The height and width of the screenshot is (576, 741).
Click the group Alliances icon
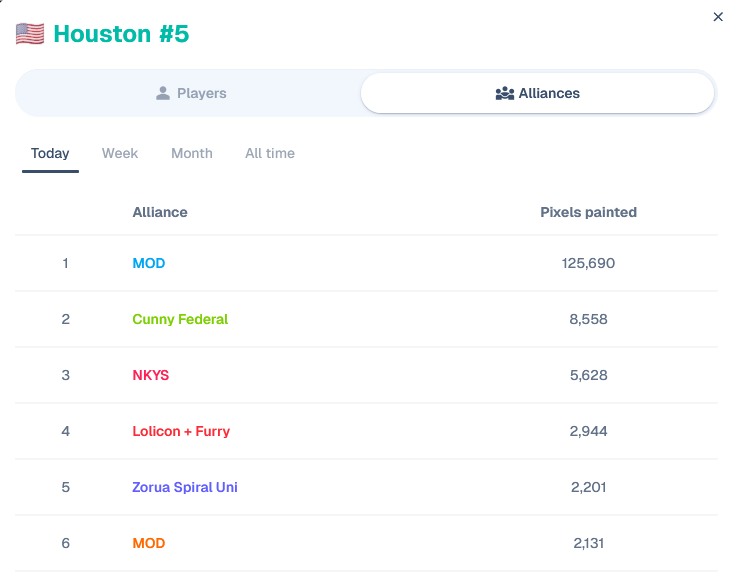(x=504, y=93)
